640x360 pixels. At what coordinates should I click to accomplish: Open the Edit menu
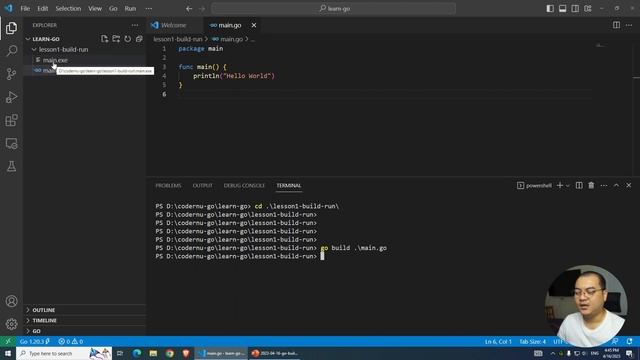[x=42, y=8]
